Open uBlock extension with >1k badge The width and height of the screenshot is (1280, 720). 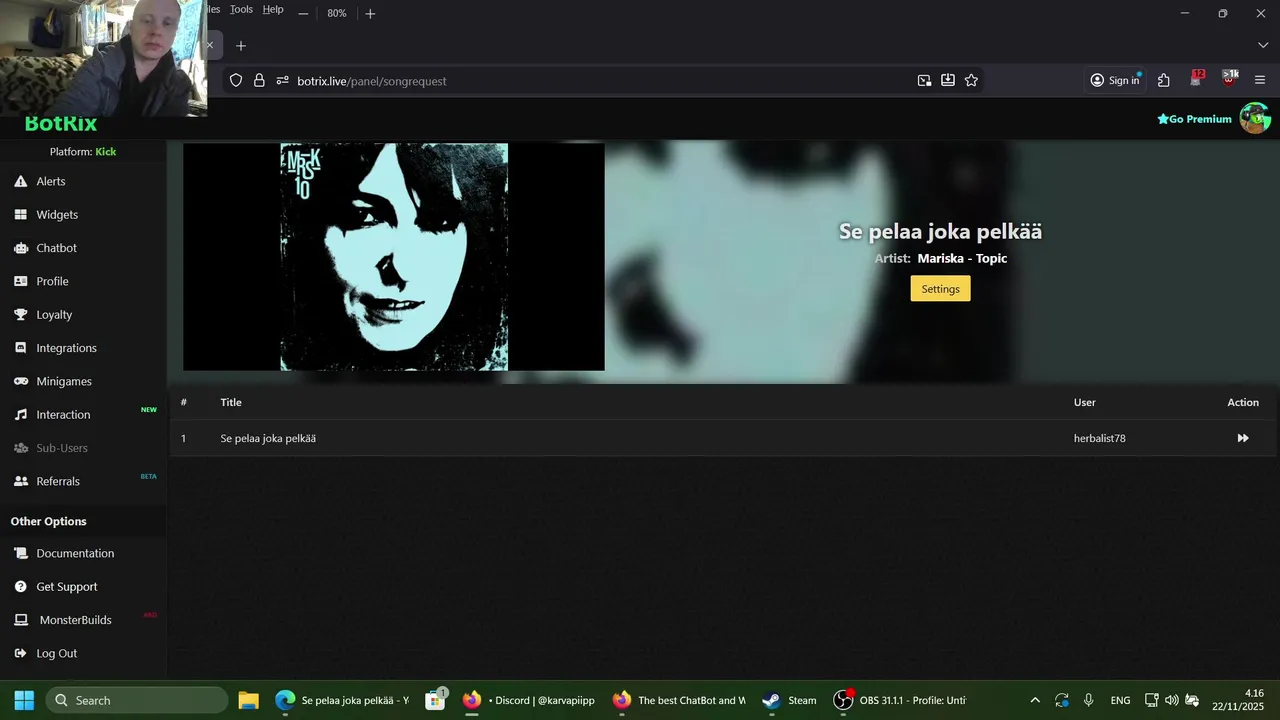1230,79
